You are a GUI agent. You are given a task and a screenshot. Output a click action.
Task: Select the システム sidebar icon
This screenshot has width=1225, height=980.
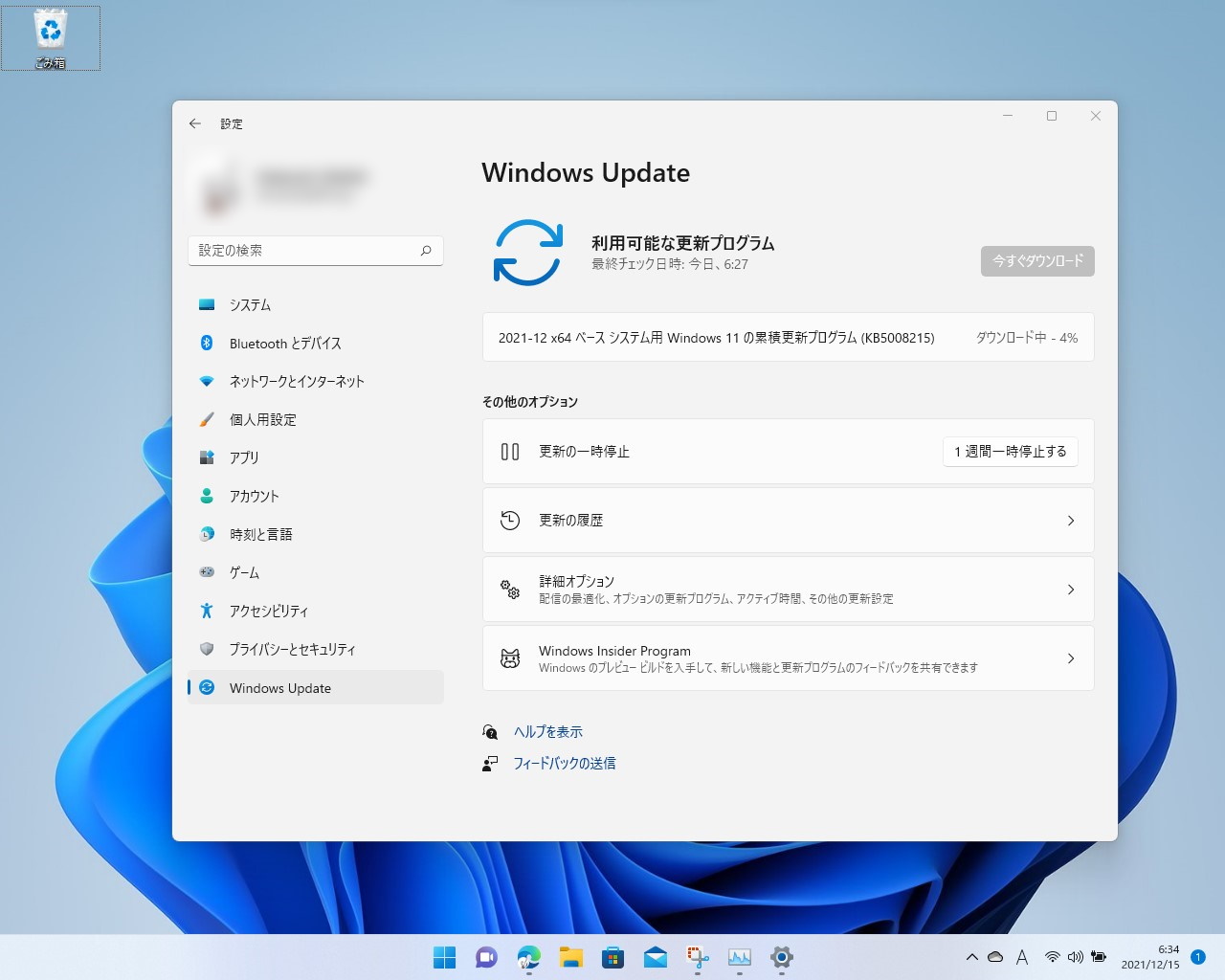[207, 304]
